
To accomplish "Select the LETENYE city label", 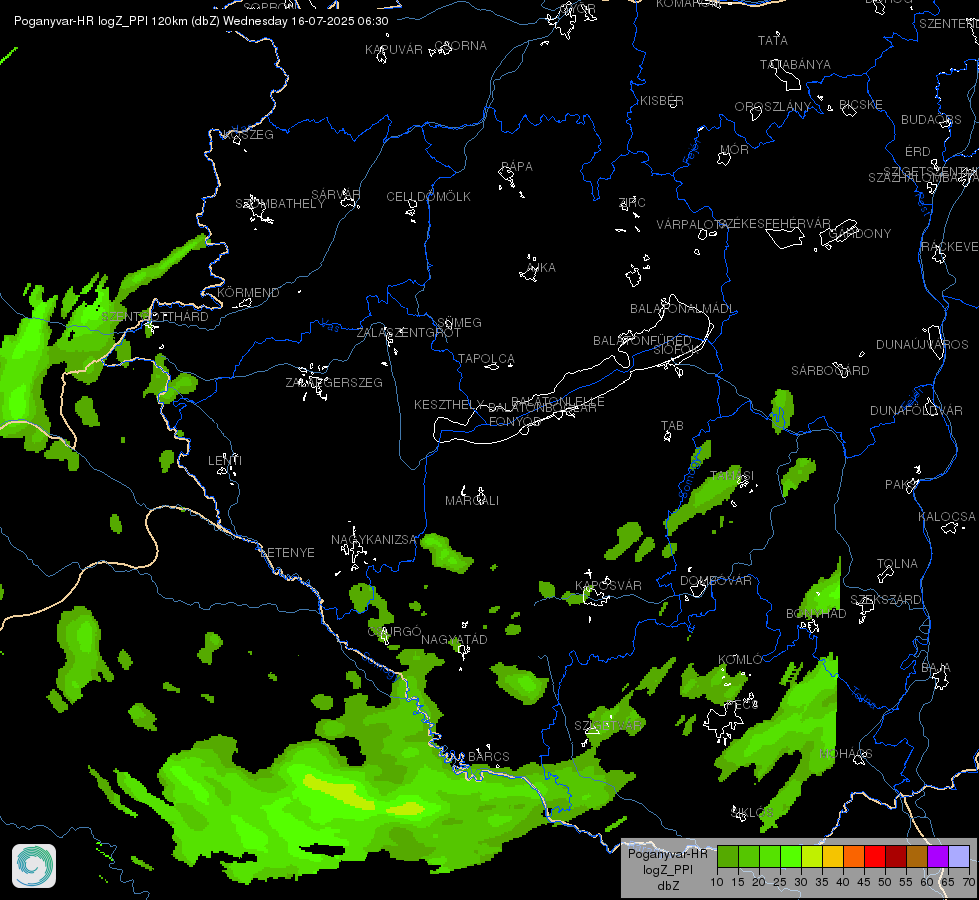I will [x=287, y=553].
